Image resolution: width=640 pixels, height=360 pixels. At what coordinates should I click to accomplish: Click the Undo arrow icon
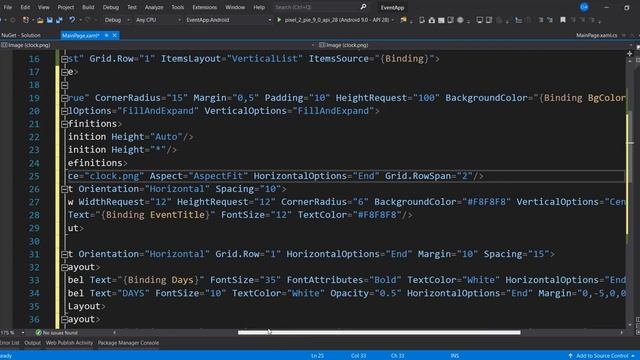(72, 20)
